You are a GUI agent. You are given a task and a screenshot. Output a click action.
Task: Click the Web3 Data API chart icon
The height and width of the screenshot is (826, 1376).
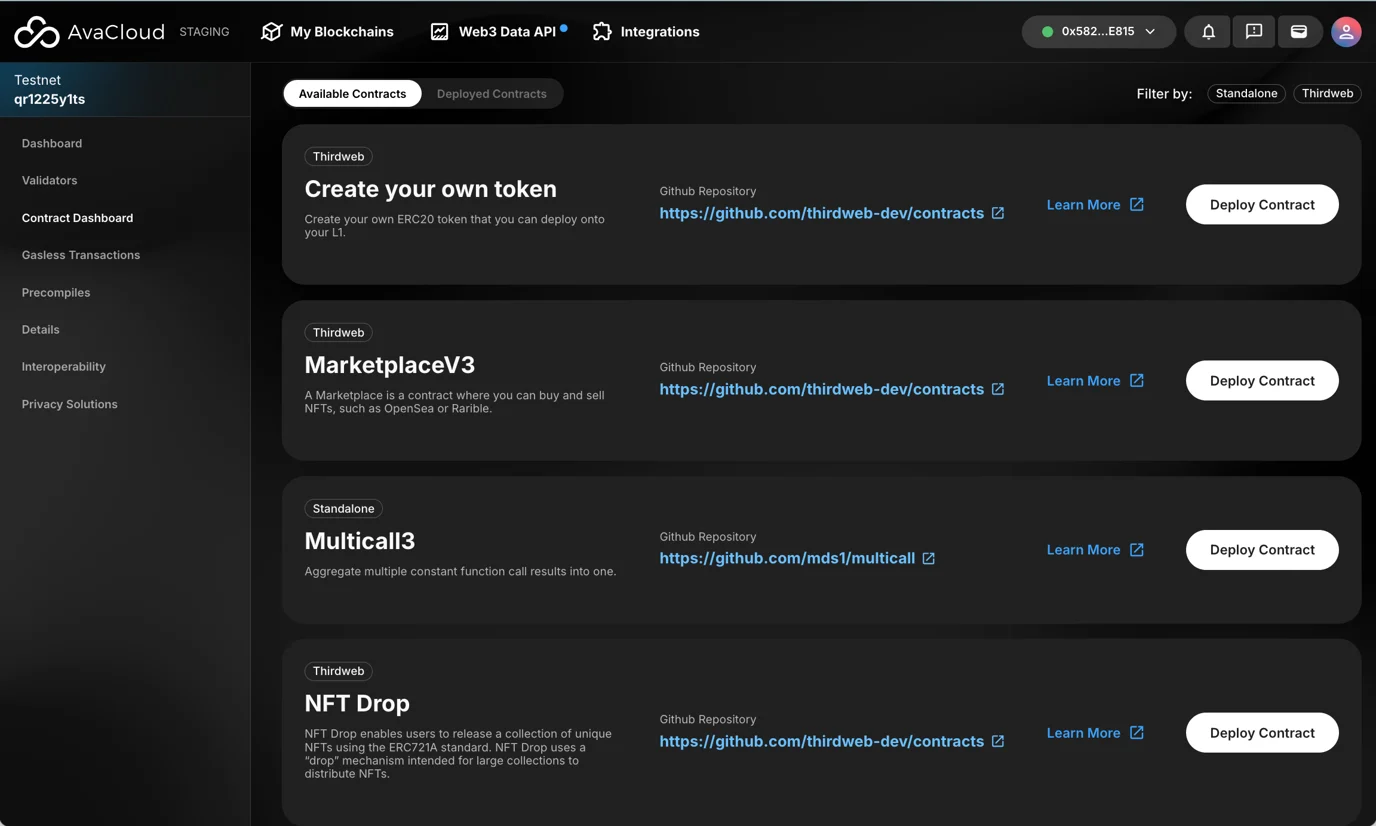click(439, 32)
